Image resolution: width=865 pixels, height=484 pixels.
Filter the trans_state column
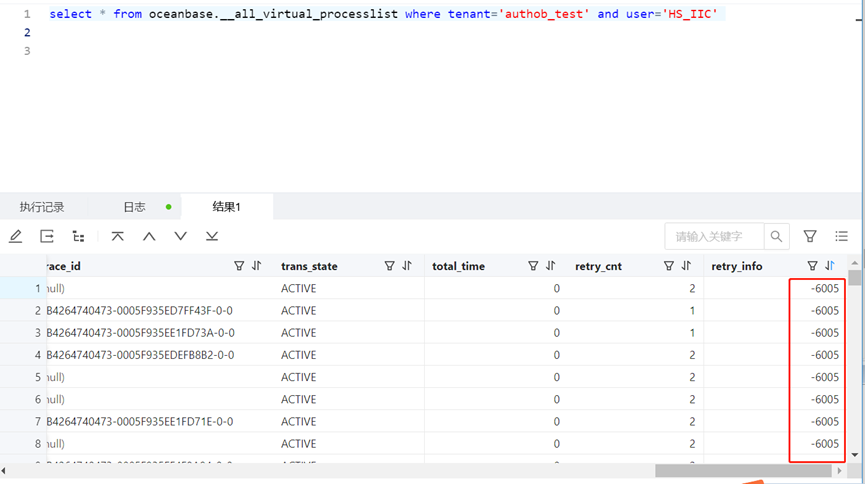pyautogui.click(x=389, y=266)
